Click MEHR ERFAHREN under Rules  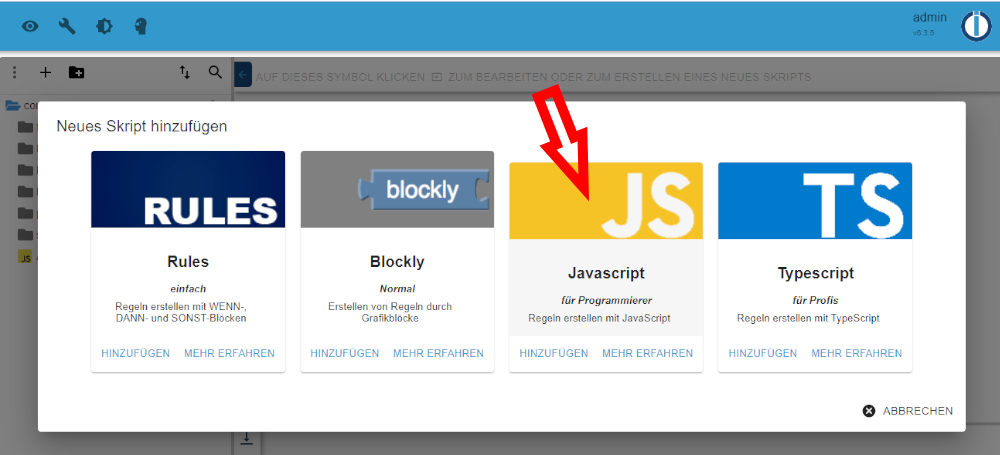(x=230, y=353)
